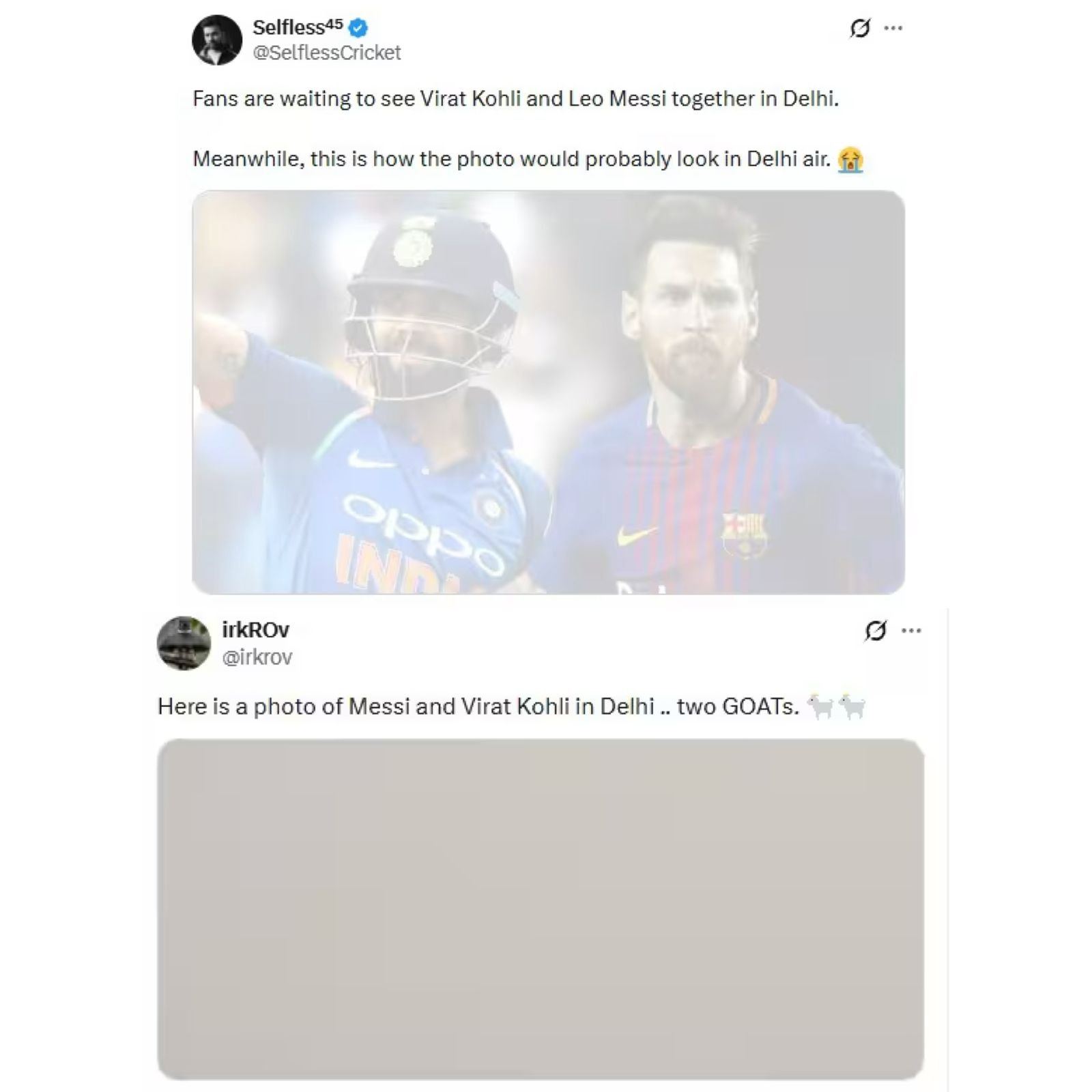Click the Barcelona crest on Messi's jersey
The width and height of the screenshot is (1092, 1092).
745,534
